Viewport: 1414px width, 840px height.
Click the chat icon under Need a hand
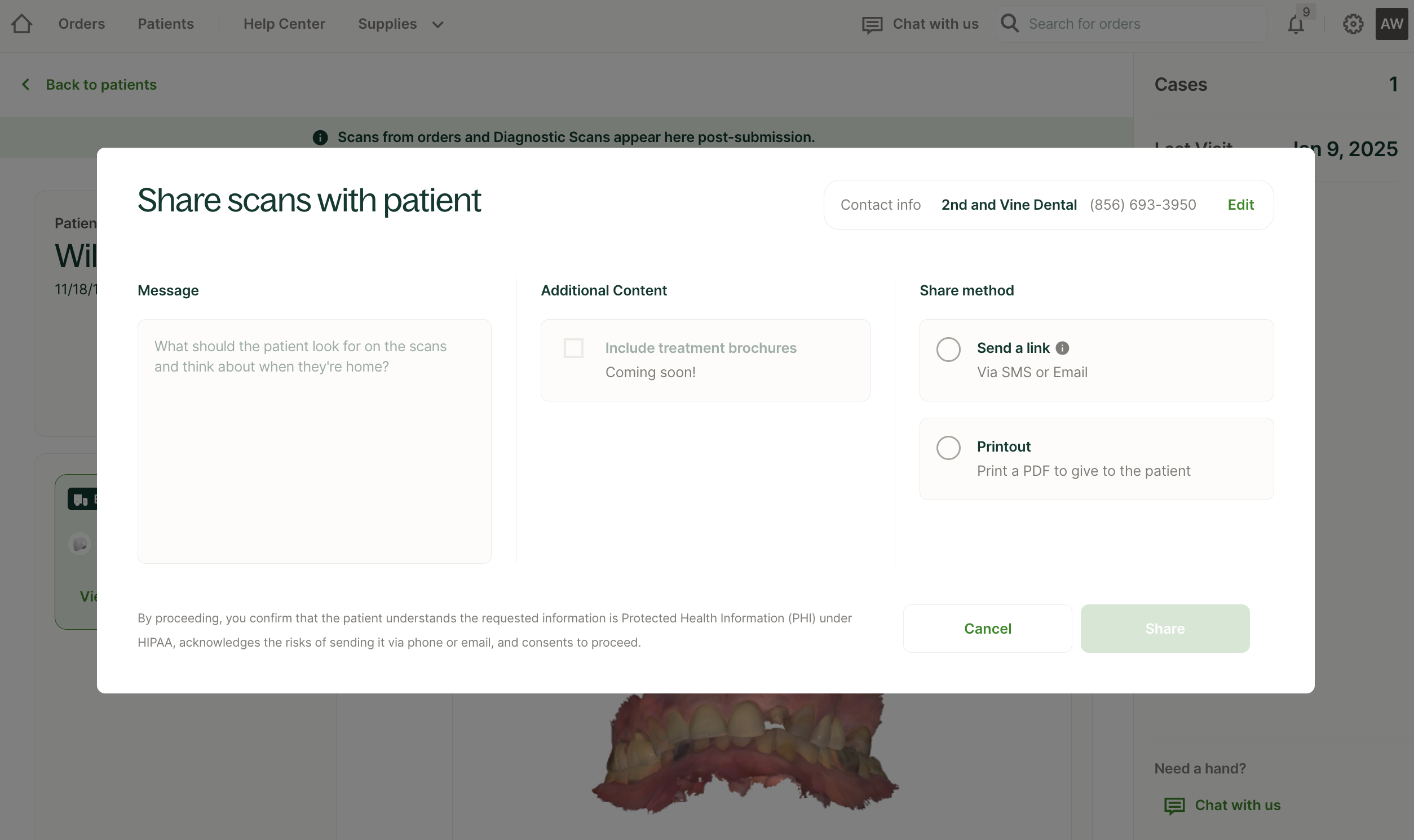[1174, 806]
